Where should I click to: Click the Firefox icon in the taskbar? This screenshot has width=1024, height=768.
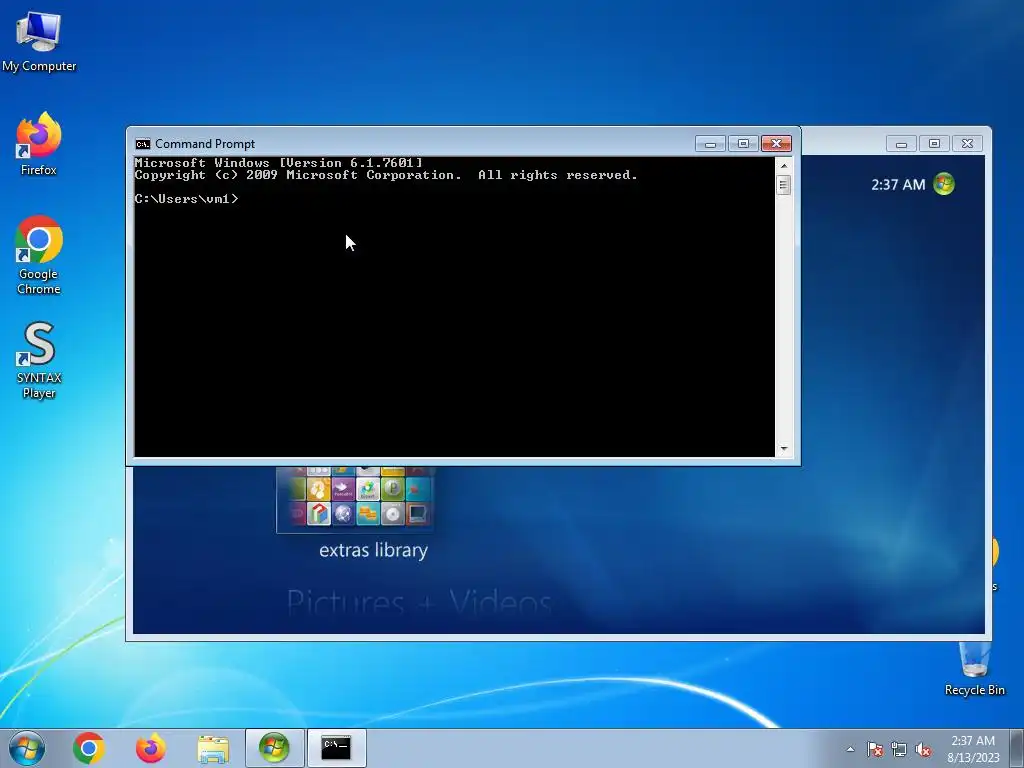(x=150, y=748)
